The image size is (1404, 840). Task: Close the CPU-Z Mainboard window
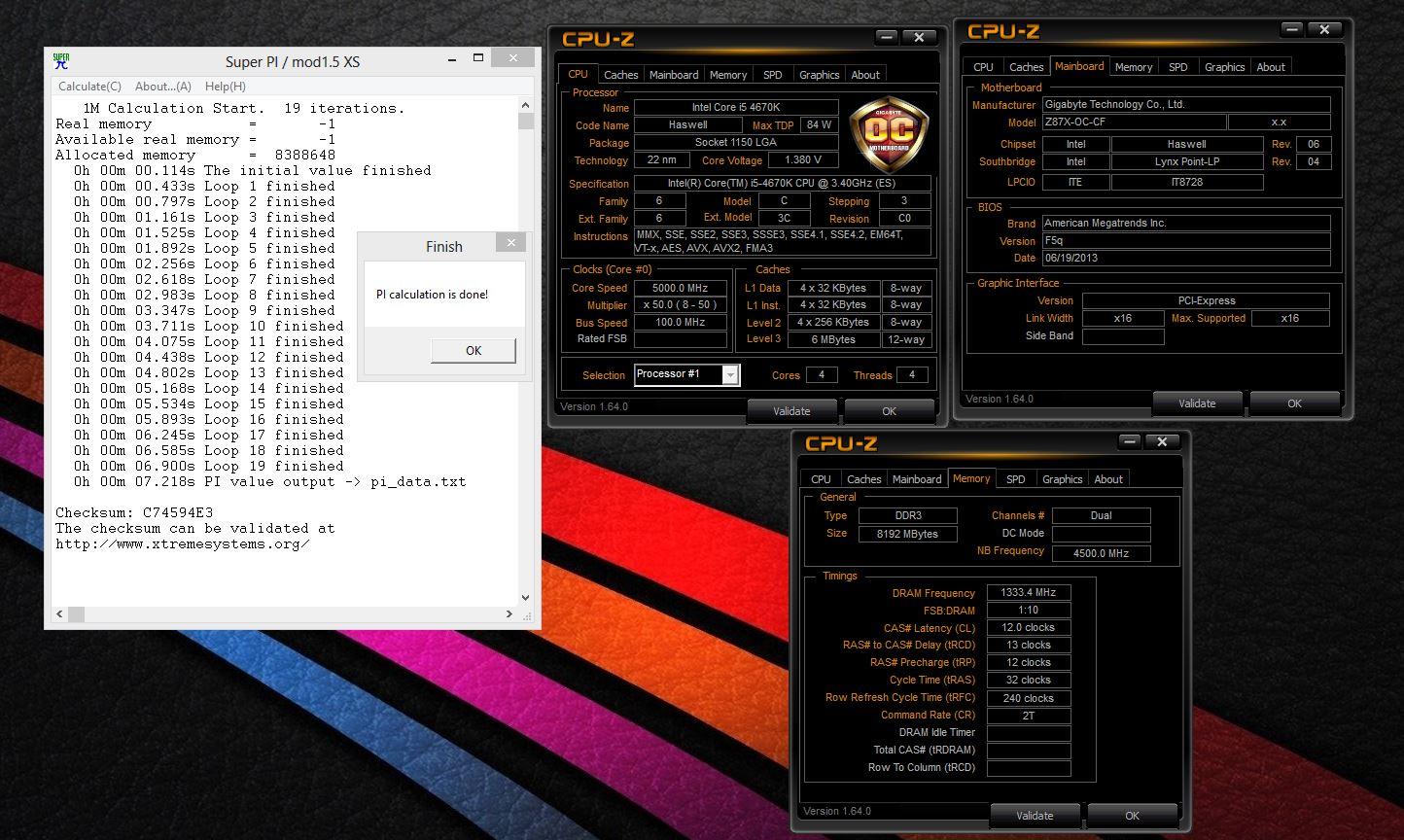coord(1324,30)
